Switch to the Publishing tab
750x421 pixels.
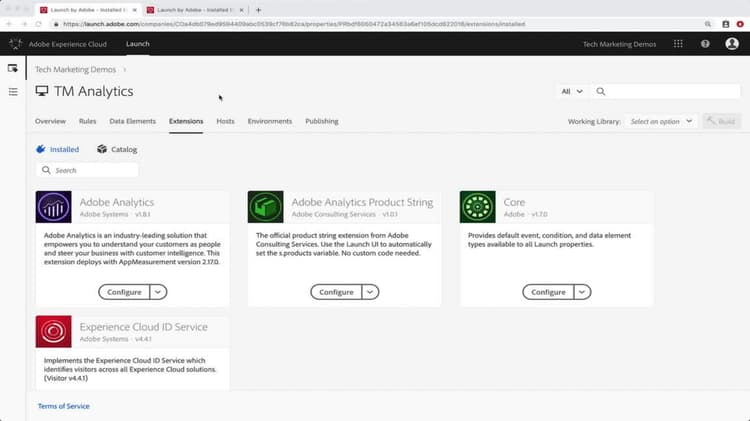[x=322, y=122]
